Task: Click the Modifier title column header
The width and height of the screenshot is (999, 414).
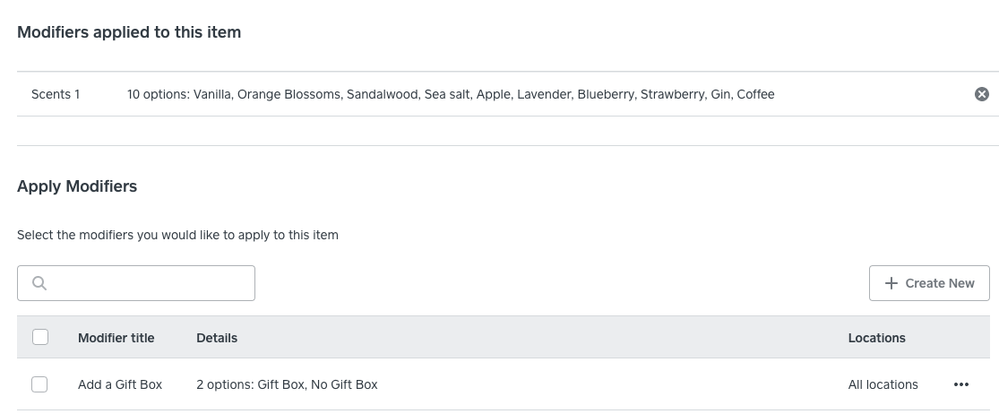Action: pyautogui.click(x=116, y=338)
